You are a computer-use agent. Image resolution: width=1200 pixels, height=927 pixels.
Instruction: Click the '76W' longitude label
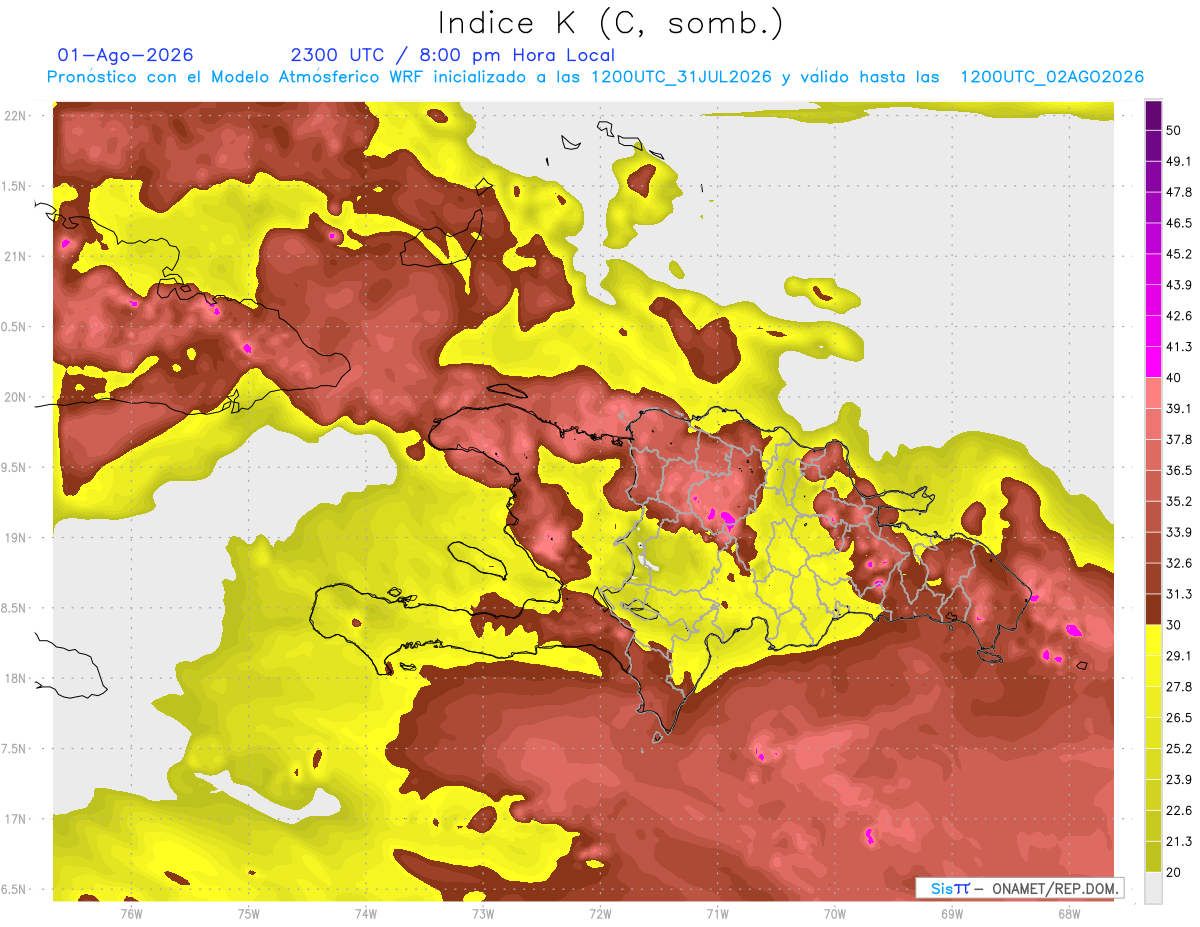tap(131, 914)
